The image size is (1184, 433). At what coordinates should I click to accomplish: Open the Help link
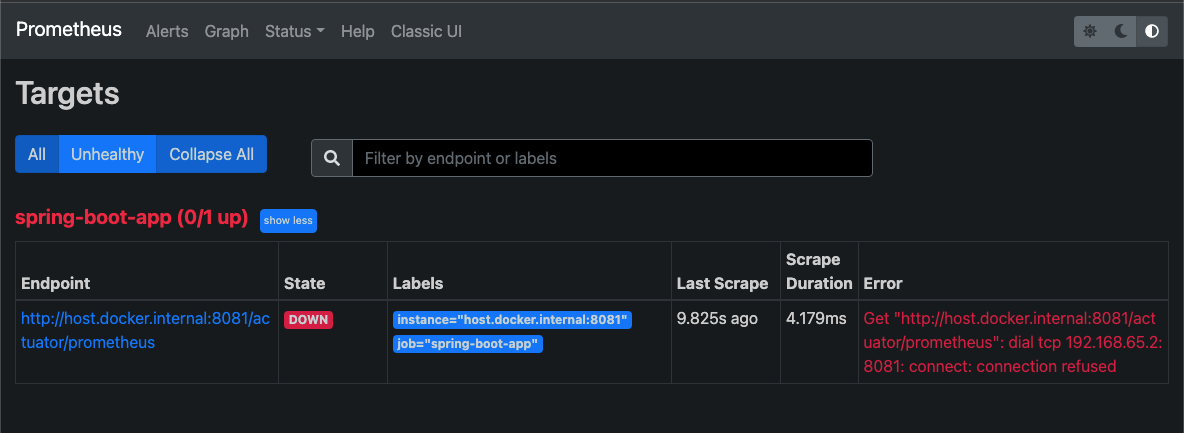coord(357,31)
